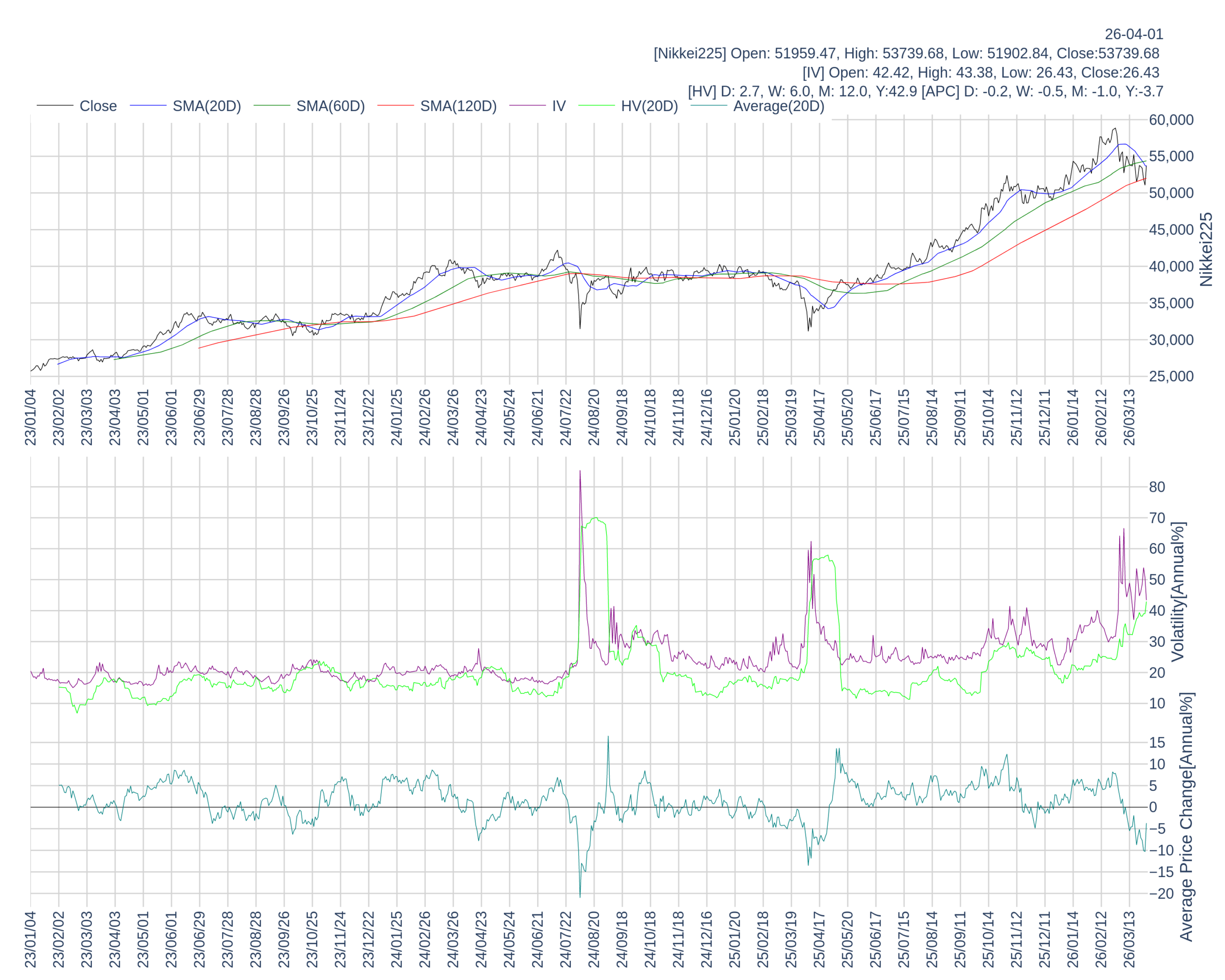Click the 25,000 tick on price axis
The height and width of the screenshot is (980, 1225).
click(x=1170, y=376)
